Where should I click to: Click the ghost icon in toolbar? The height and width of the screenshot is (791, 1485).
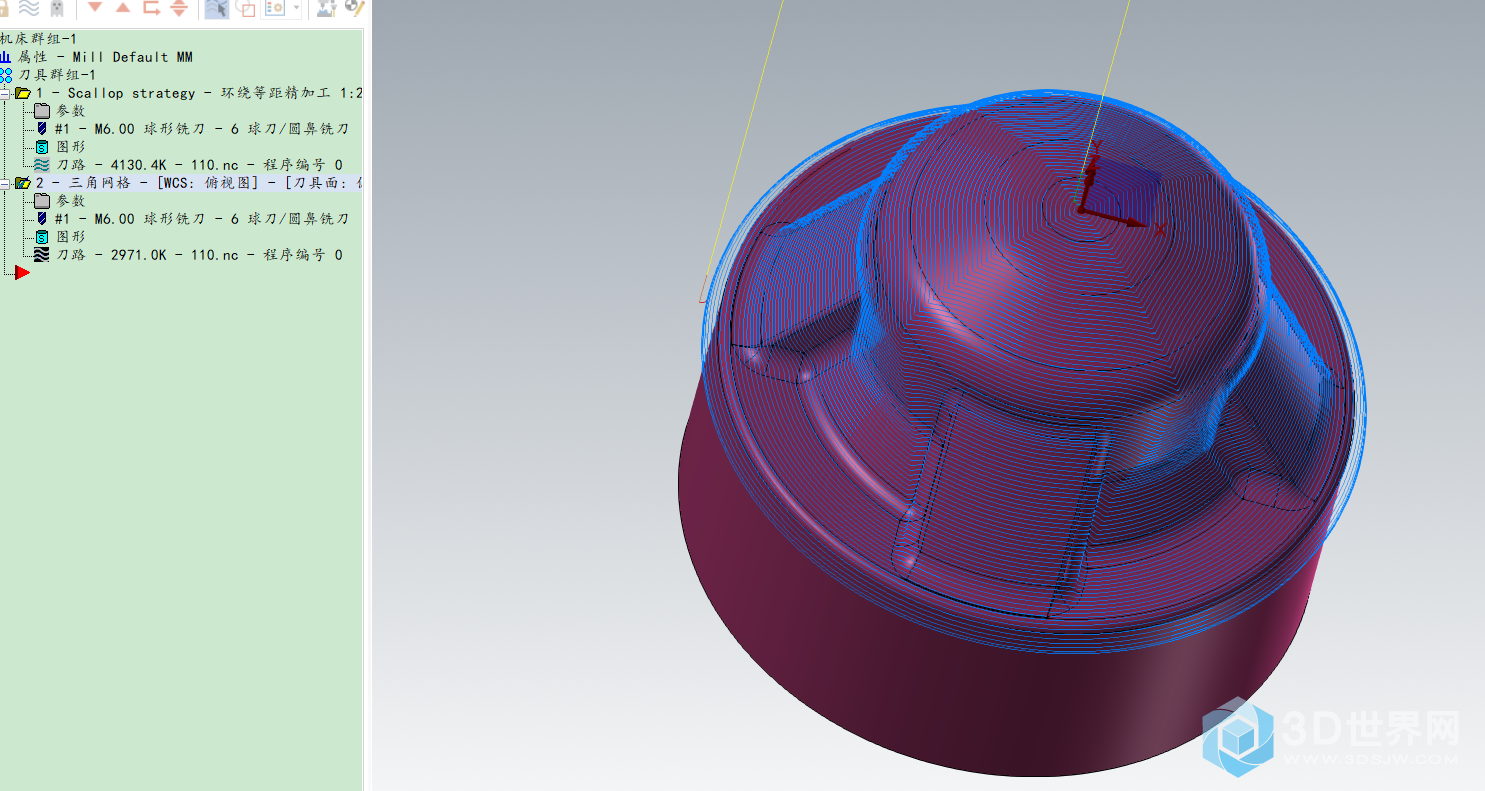pos(57,8)
